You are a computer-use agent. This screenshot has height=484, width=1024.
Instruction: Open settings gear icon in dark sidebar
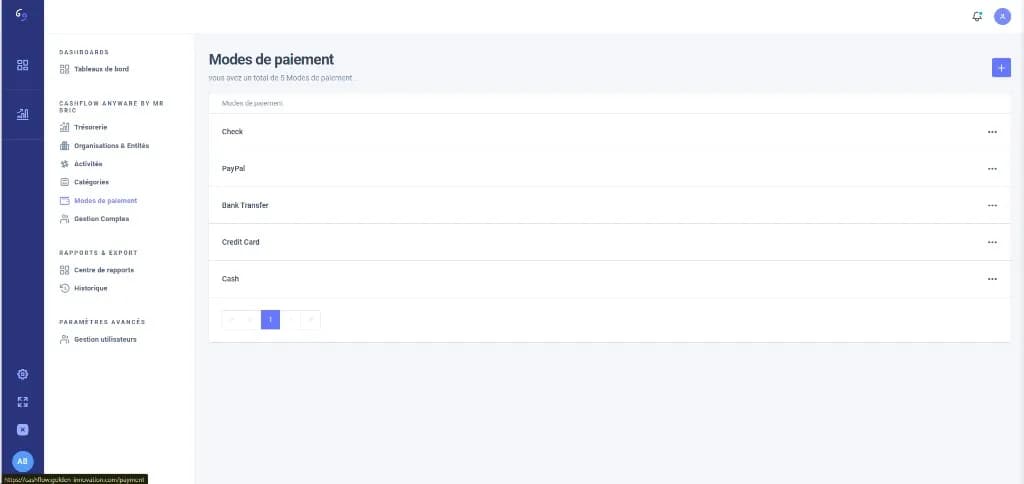[x=22, y=374]
